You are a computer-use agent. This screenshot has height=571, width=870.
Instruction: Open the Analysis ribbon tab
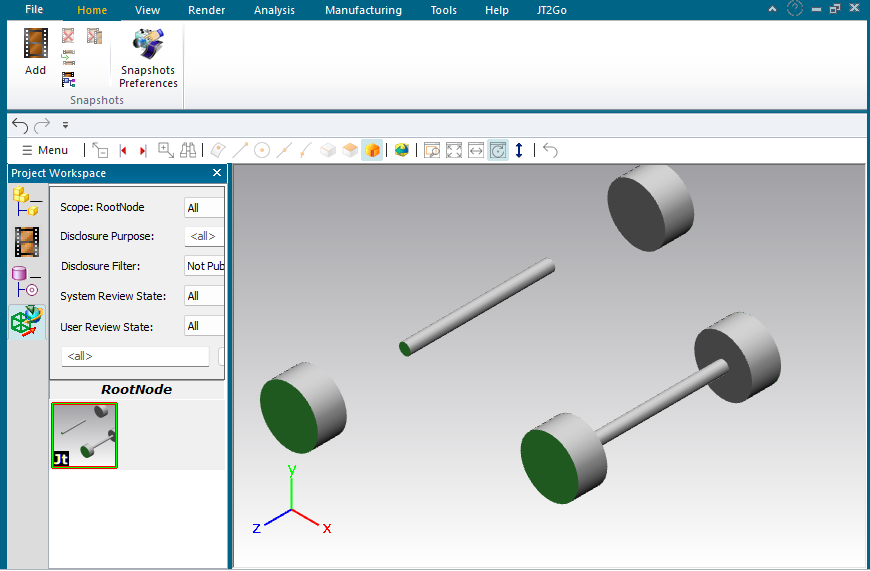(274, 10)
